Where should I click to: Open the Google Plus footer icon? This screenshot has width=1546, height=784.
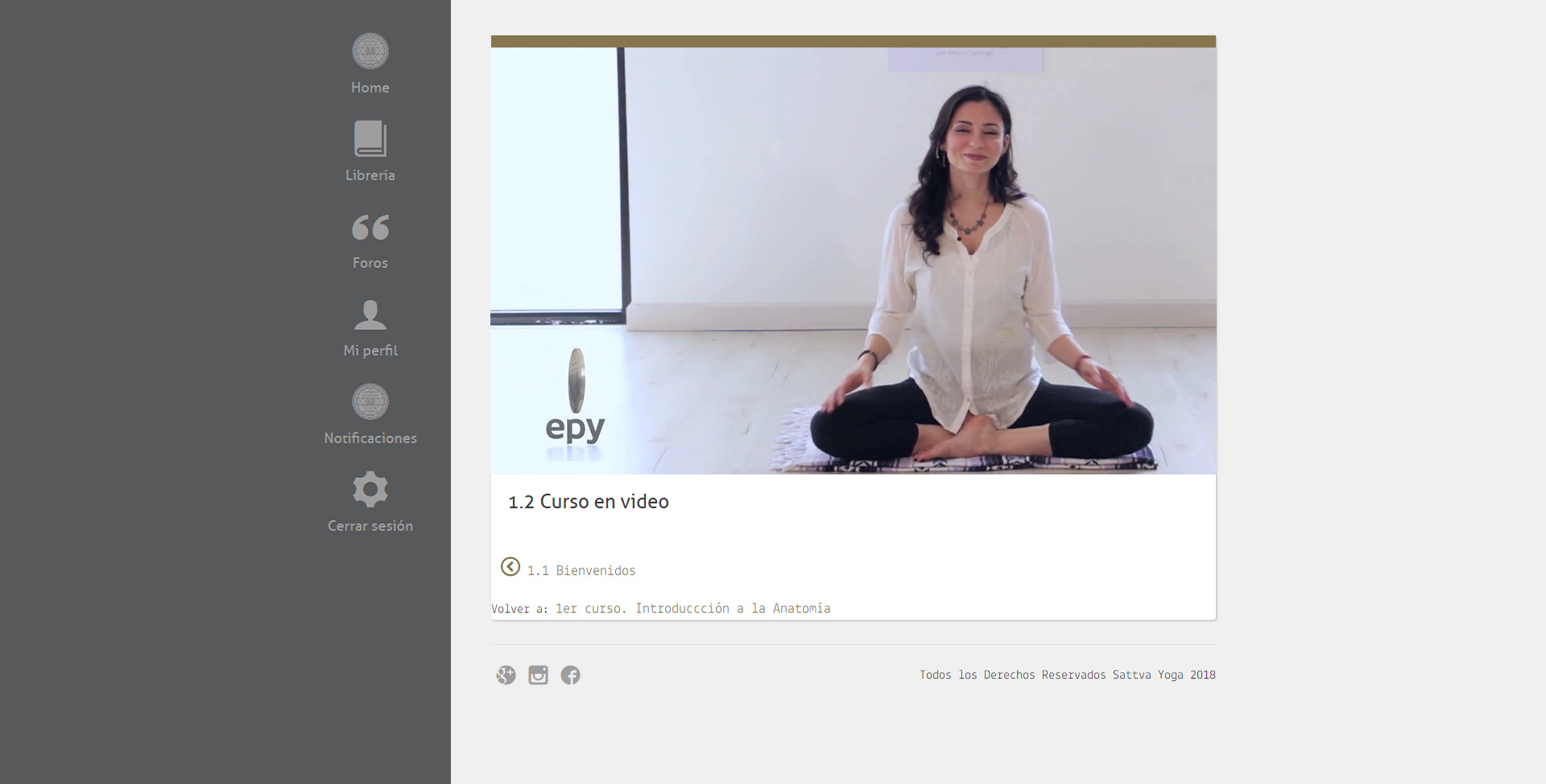[x=506, y=675]
